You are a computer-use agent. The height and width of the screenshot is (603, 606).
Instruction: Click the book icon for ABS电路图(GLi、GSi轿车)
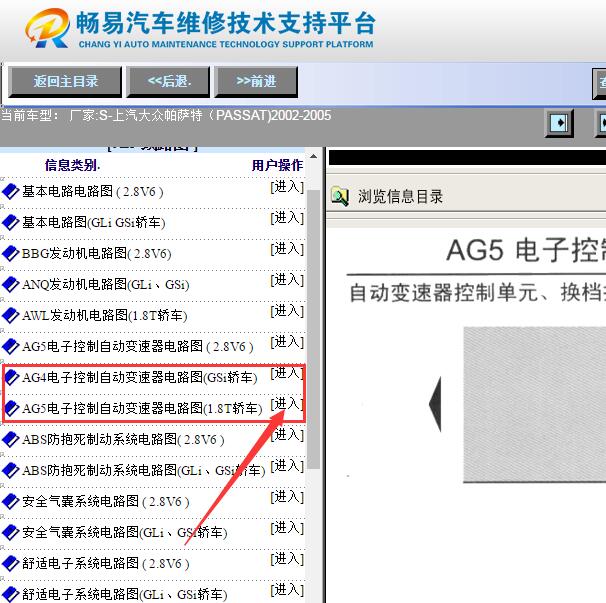pos(10,470)
